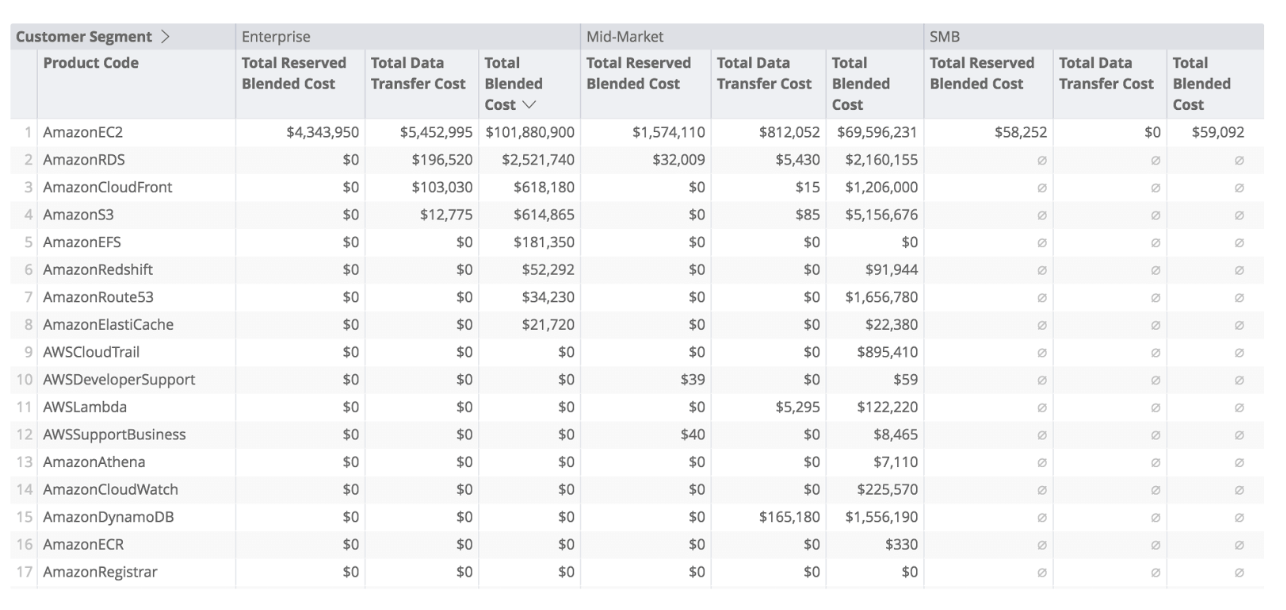Click the $225,570 AmazonCloudWatch cell
This screenshot has width=1286, height=610.
pos(888,490)
